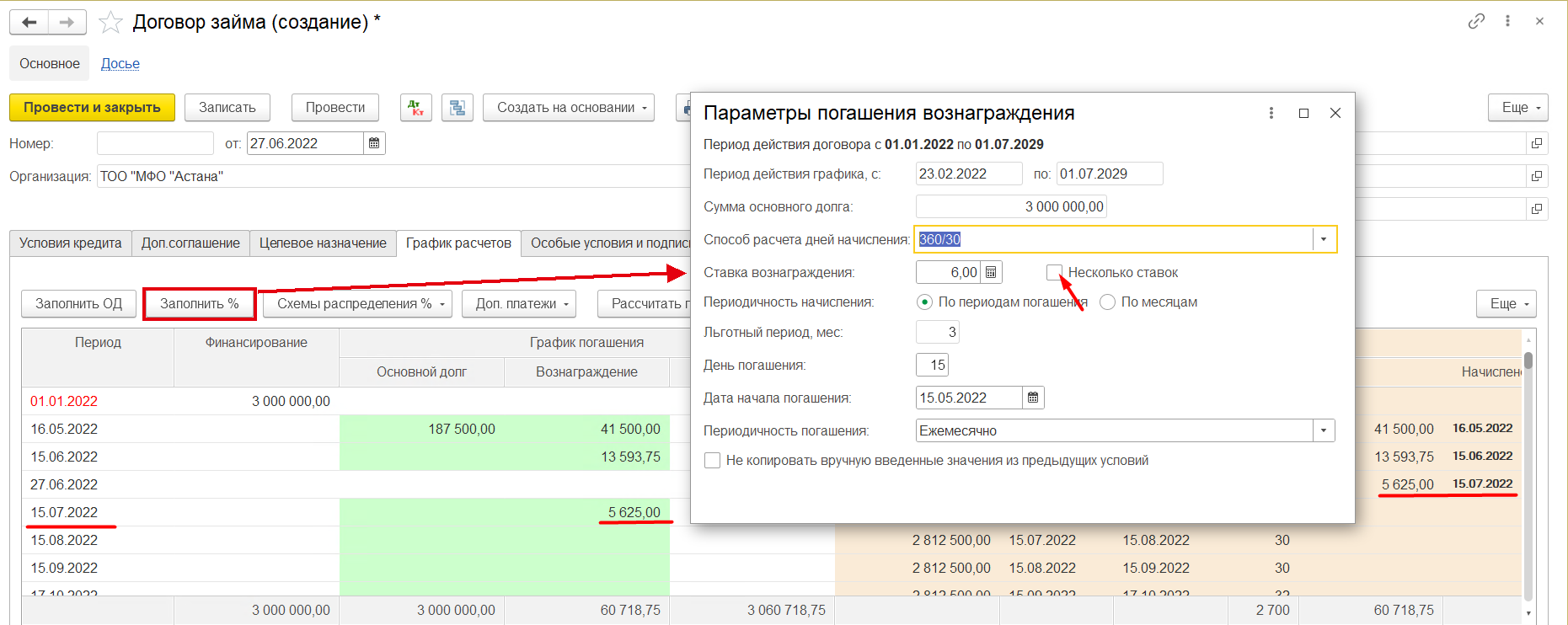Image resolution: width=1568 pixels, height=625 pixels.
Task: Open Схемы распределения % dropdown
Action: pos(357,303)
